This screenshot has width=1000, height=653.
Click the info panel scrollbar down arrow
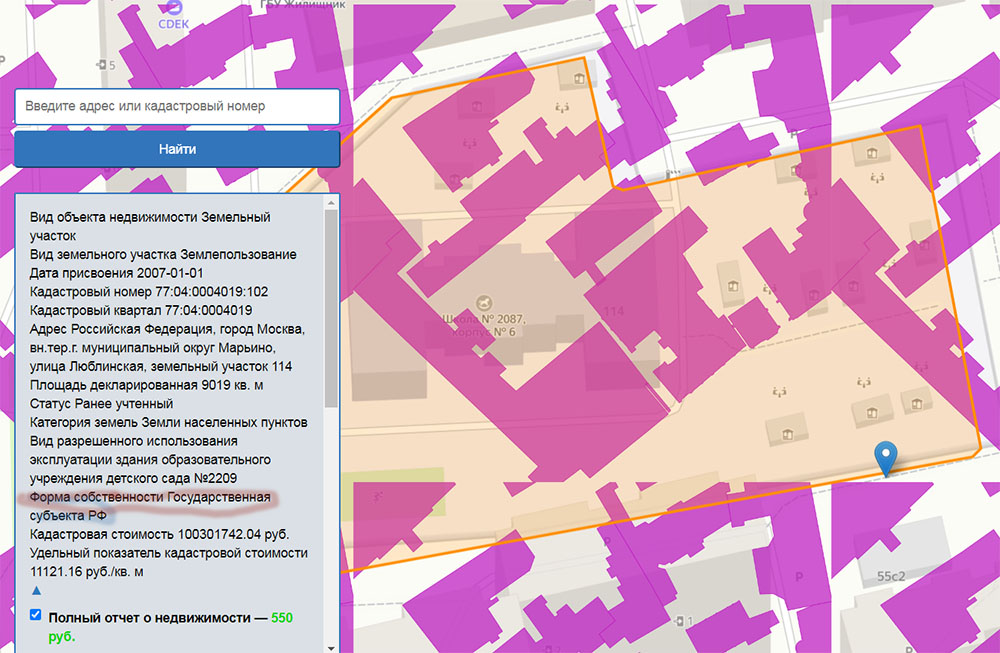[331, 647]
